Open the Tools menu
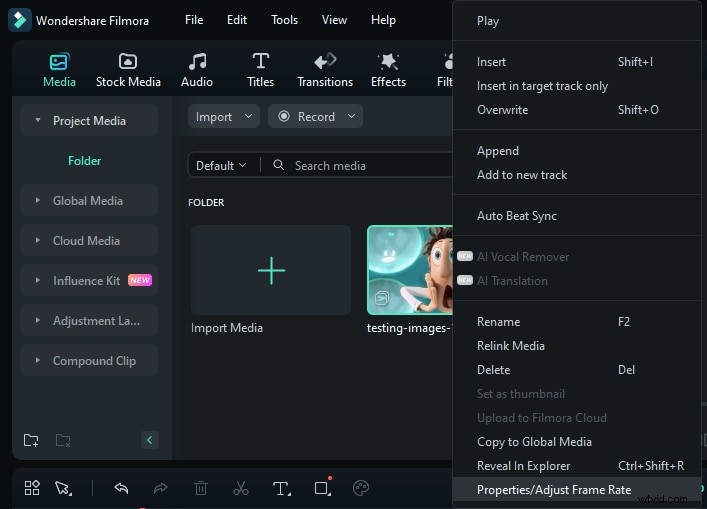This screenshot has height=509, width=707. click(284, 20)
